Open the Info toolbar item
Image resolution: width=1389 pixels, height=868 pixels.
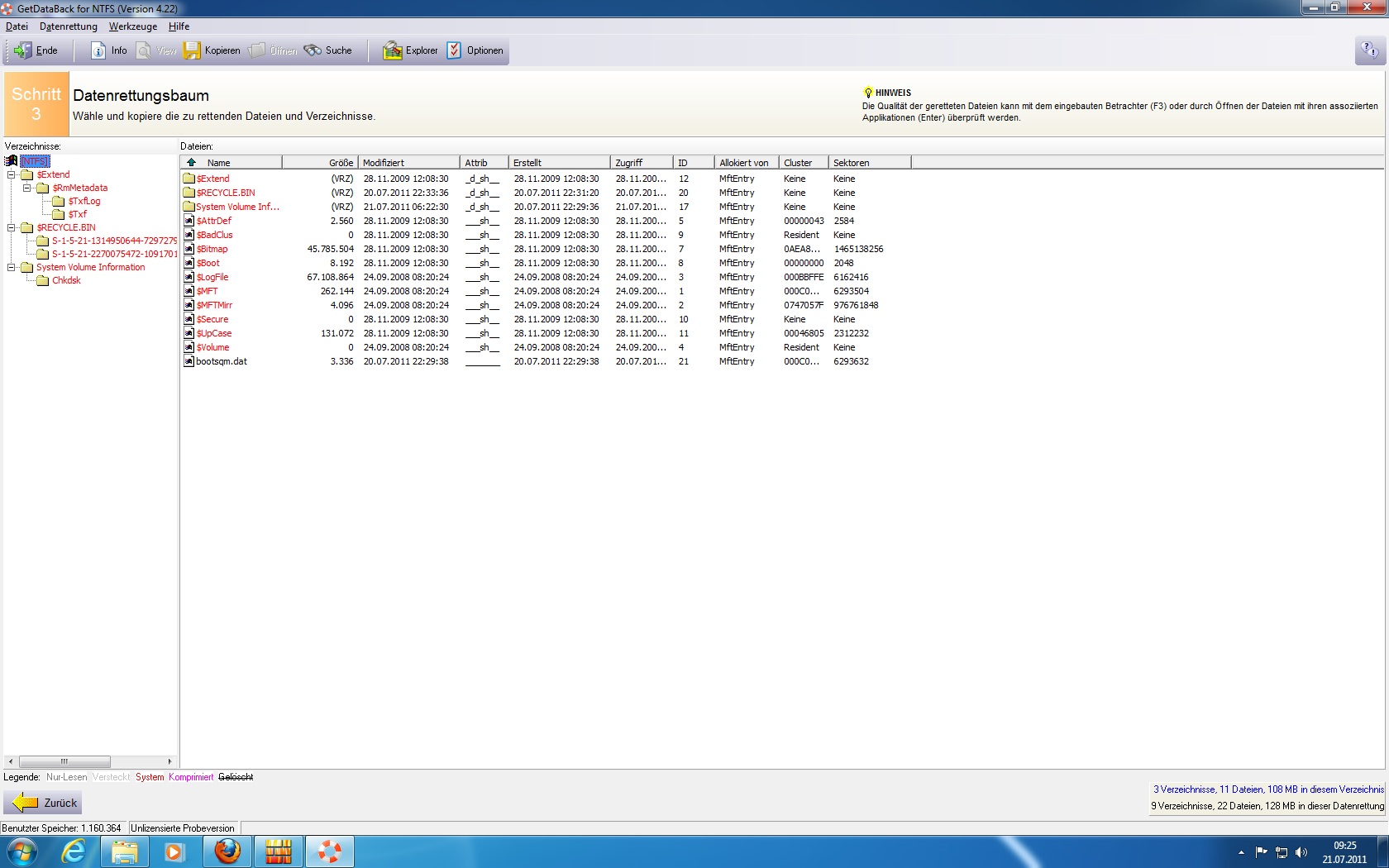click(x=109, y=50)
